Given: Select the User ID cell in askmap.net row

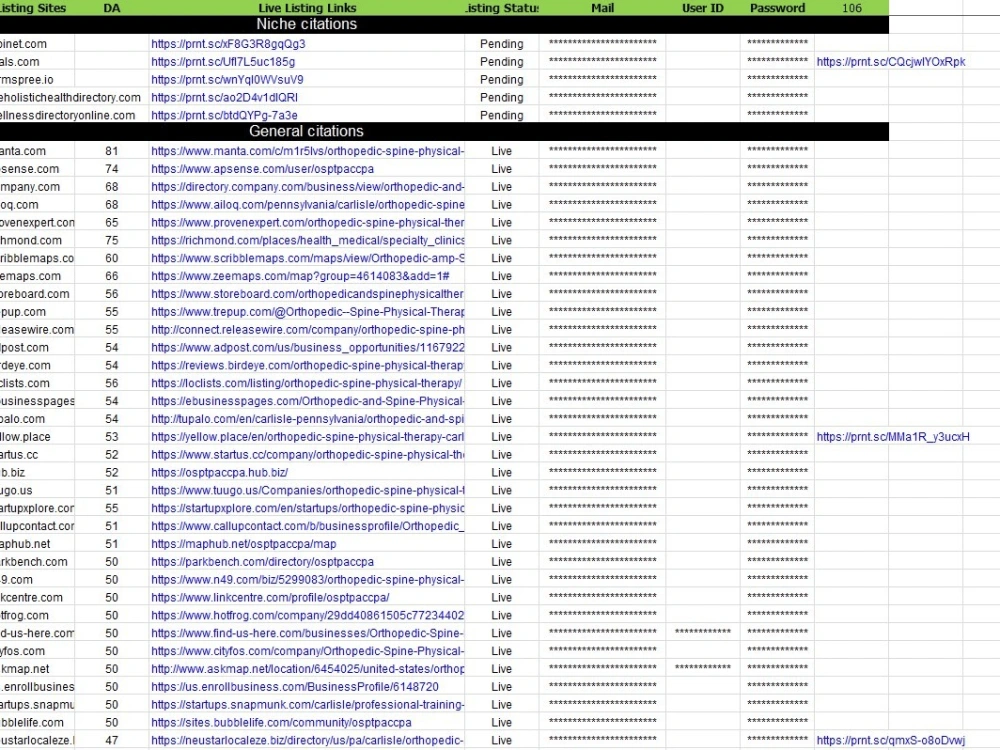Looking at the screenshot, I should tap(703, 668).
